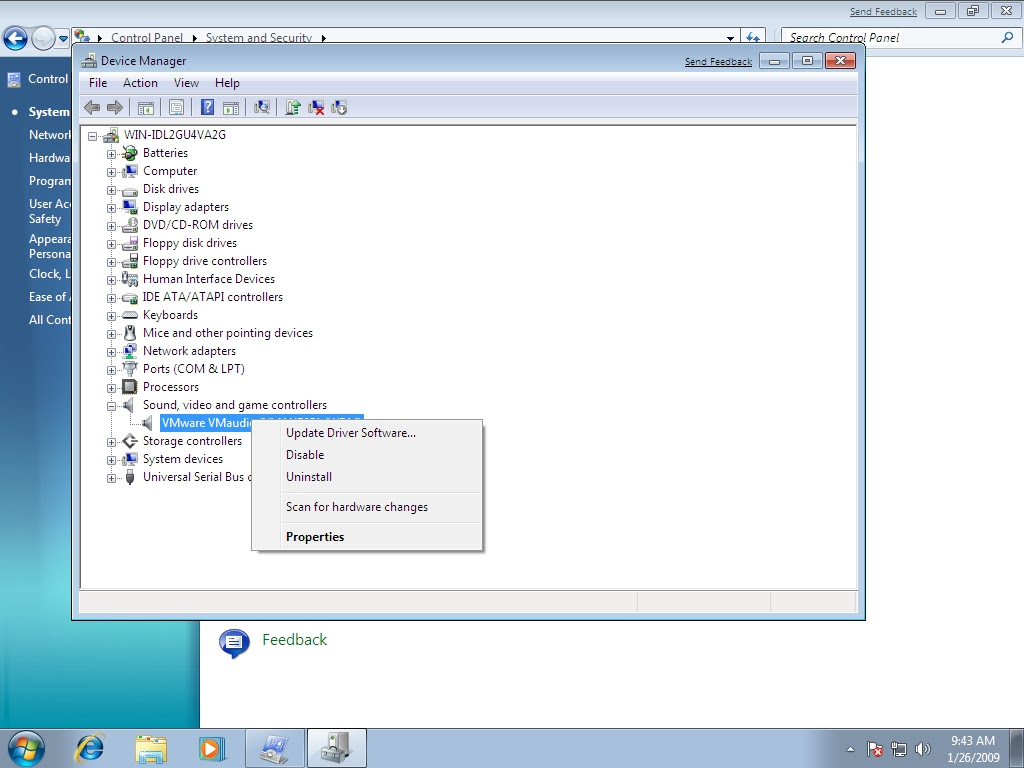
Task: Choose Update Driver Software from context menu
Action: (x=368, y=433)
